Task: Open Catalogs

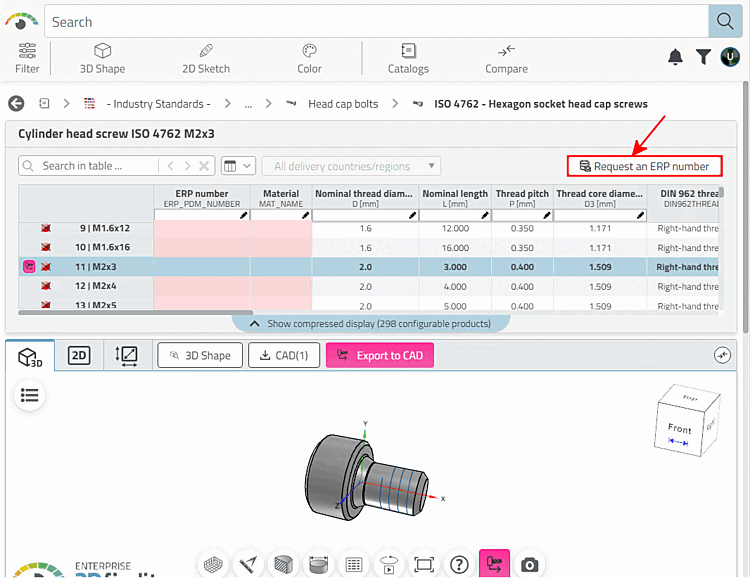Action: (408, 58)
